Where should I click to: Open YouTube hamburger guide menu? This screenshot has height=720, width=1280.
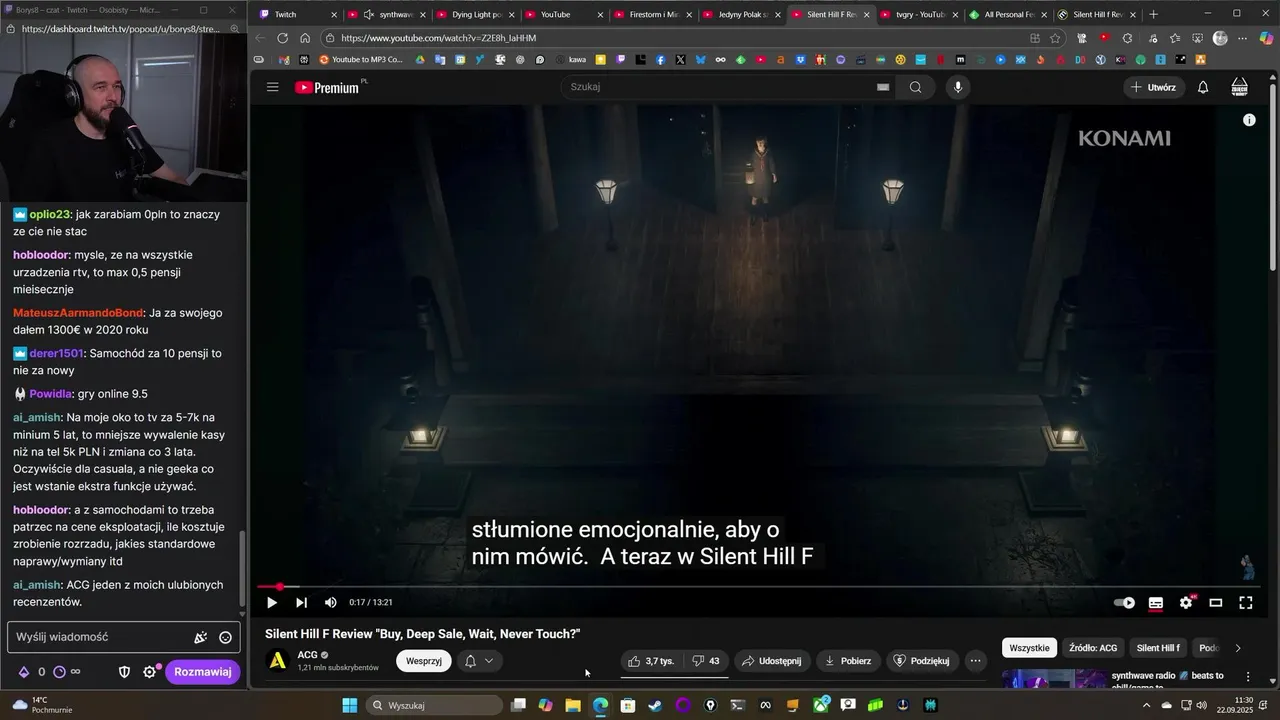272,87
